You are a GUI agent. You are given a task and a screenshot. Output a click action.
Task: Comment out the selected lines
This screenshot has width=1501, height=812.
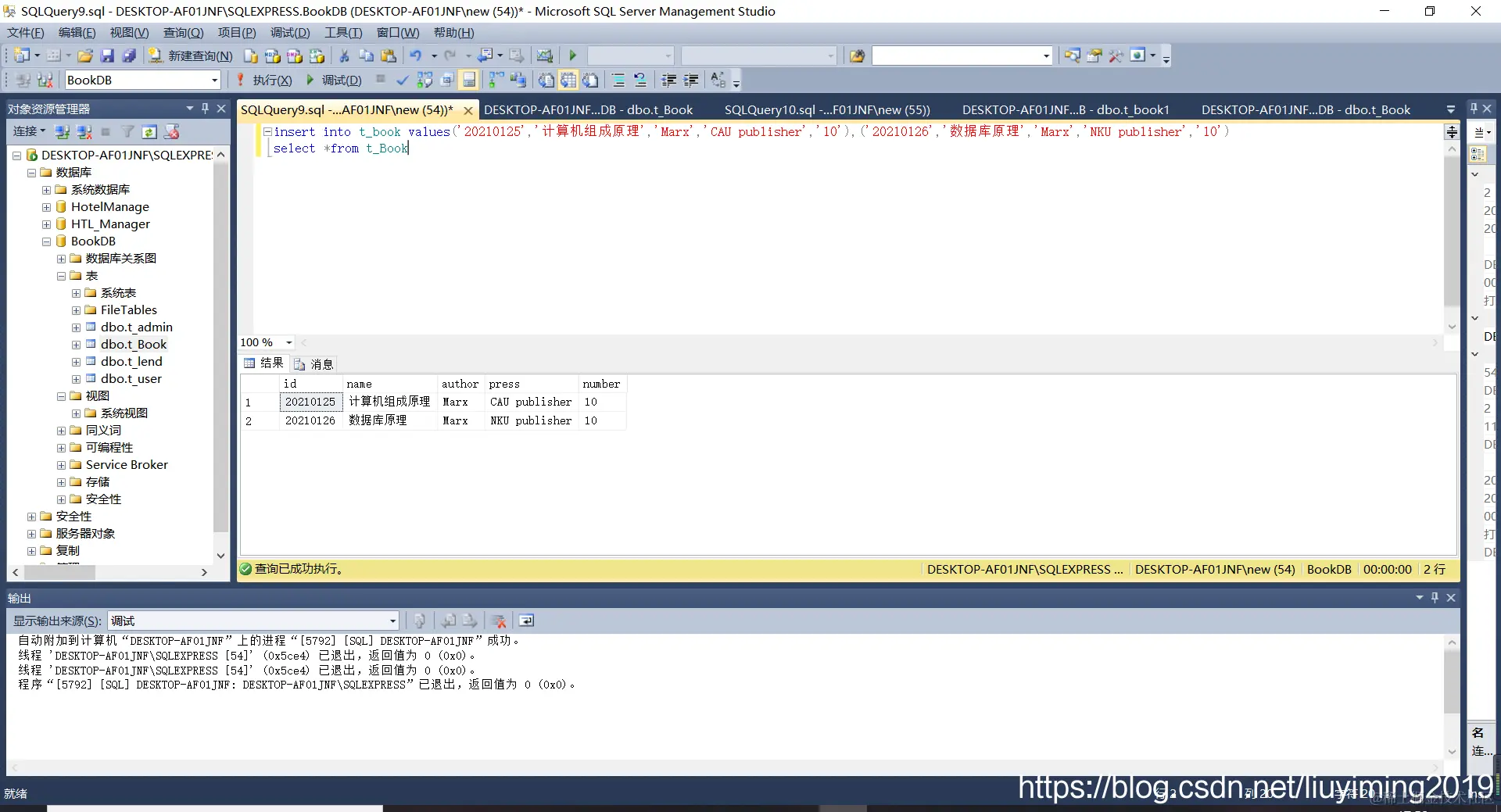click(618, 80)
